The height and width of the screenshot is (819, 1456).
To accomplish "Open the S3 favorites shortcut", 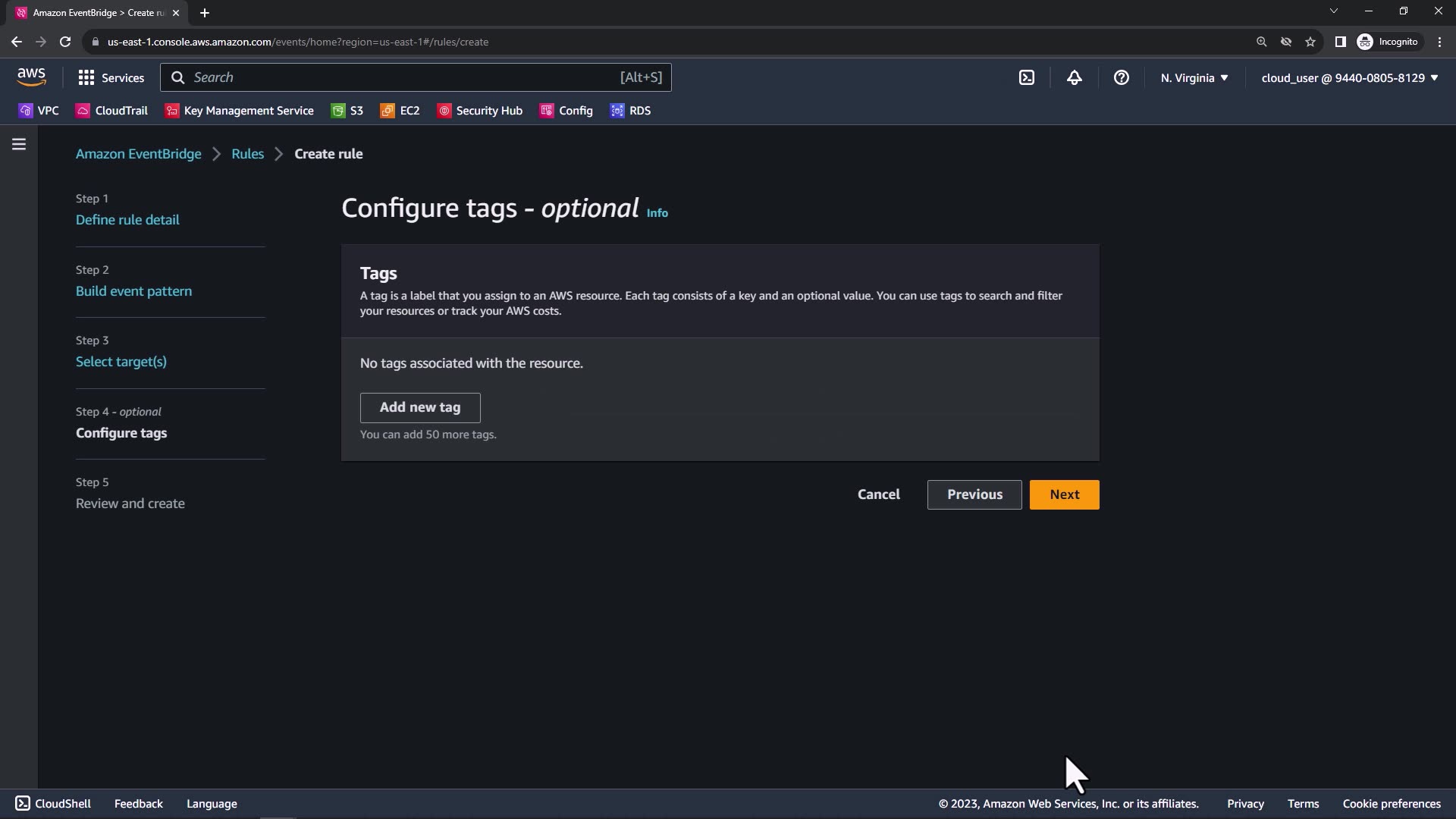I will tap(347, 111).
